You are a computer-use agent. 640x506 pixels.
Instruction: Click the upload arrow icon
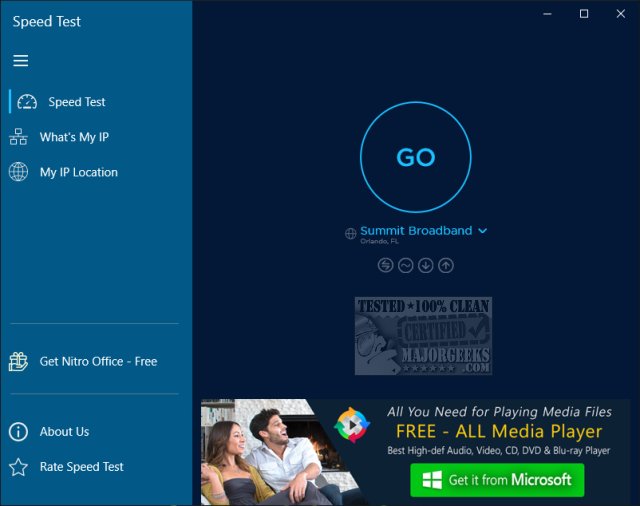(x=446, y=266)
